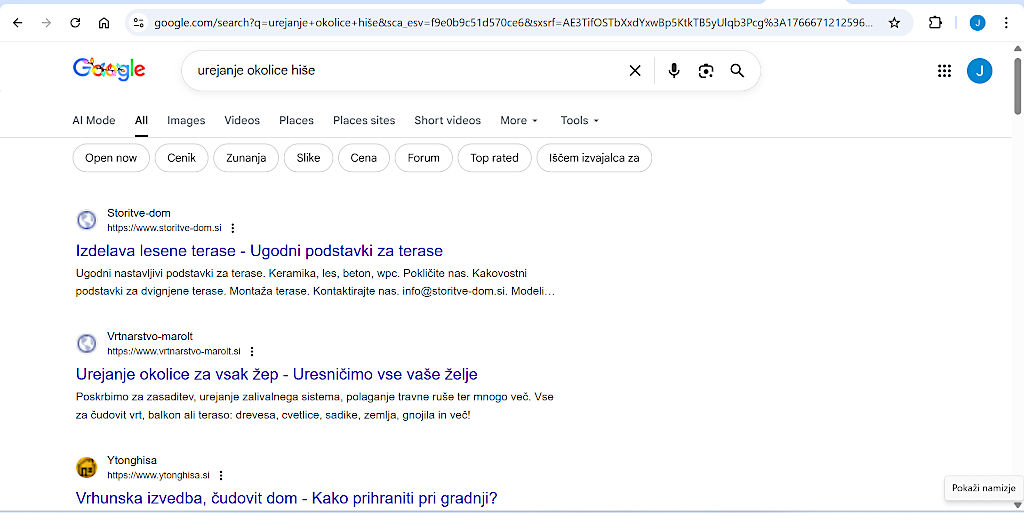Screen dimensions: 1024x513
Task: Click the browser address bar URL
Action: 513,23
